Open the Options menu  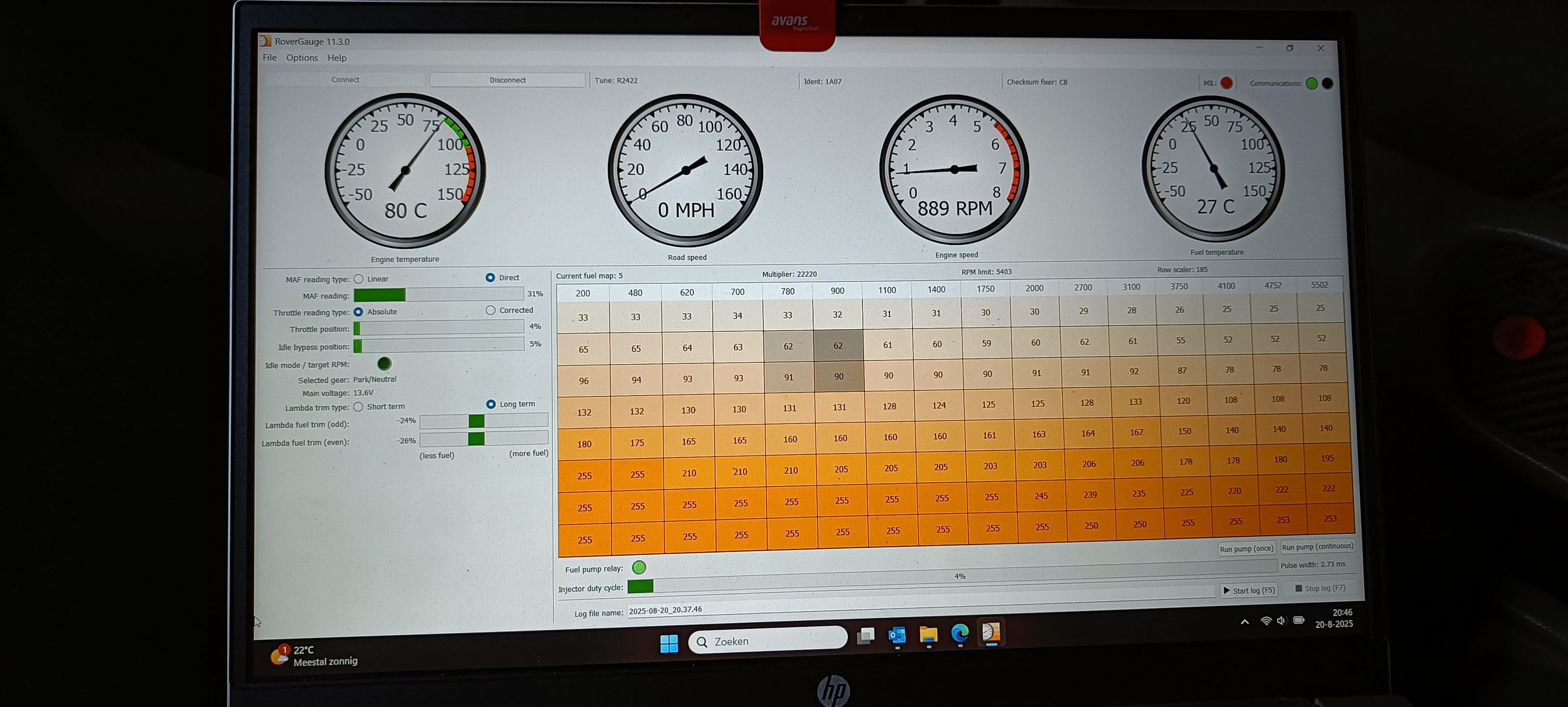click(x=302, y=58)
